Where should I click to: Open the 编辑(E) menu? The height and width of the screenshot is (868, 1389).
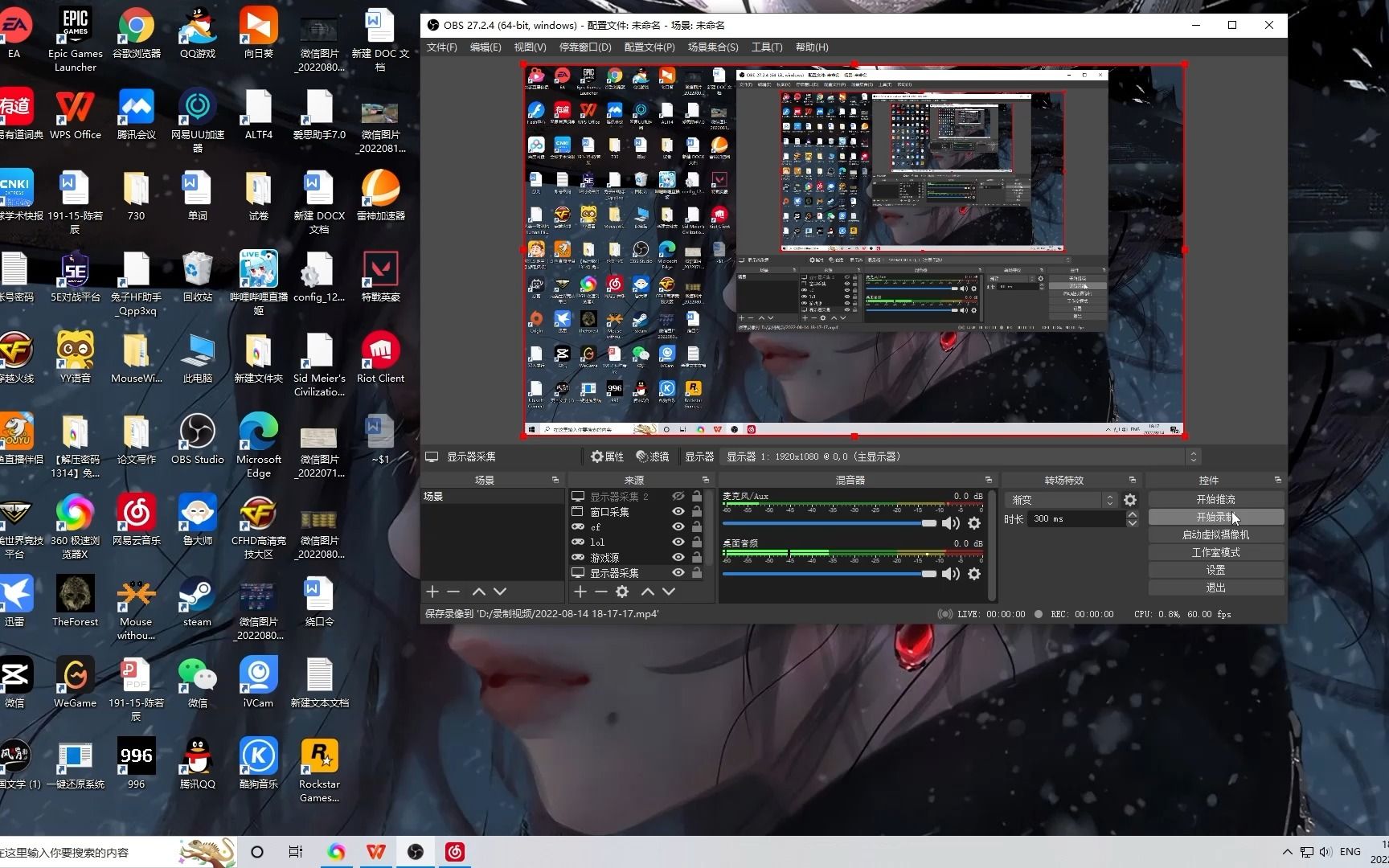tap(486, 47)
